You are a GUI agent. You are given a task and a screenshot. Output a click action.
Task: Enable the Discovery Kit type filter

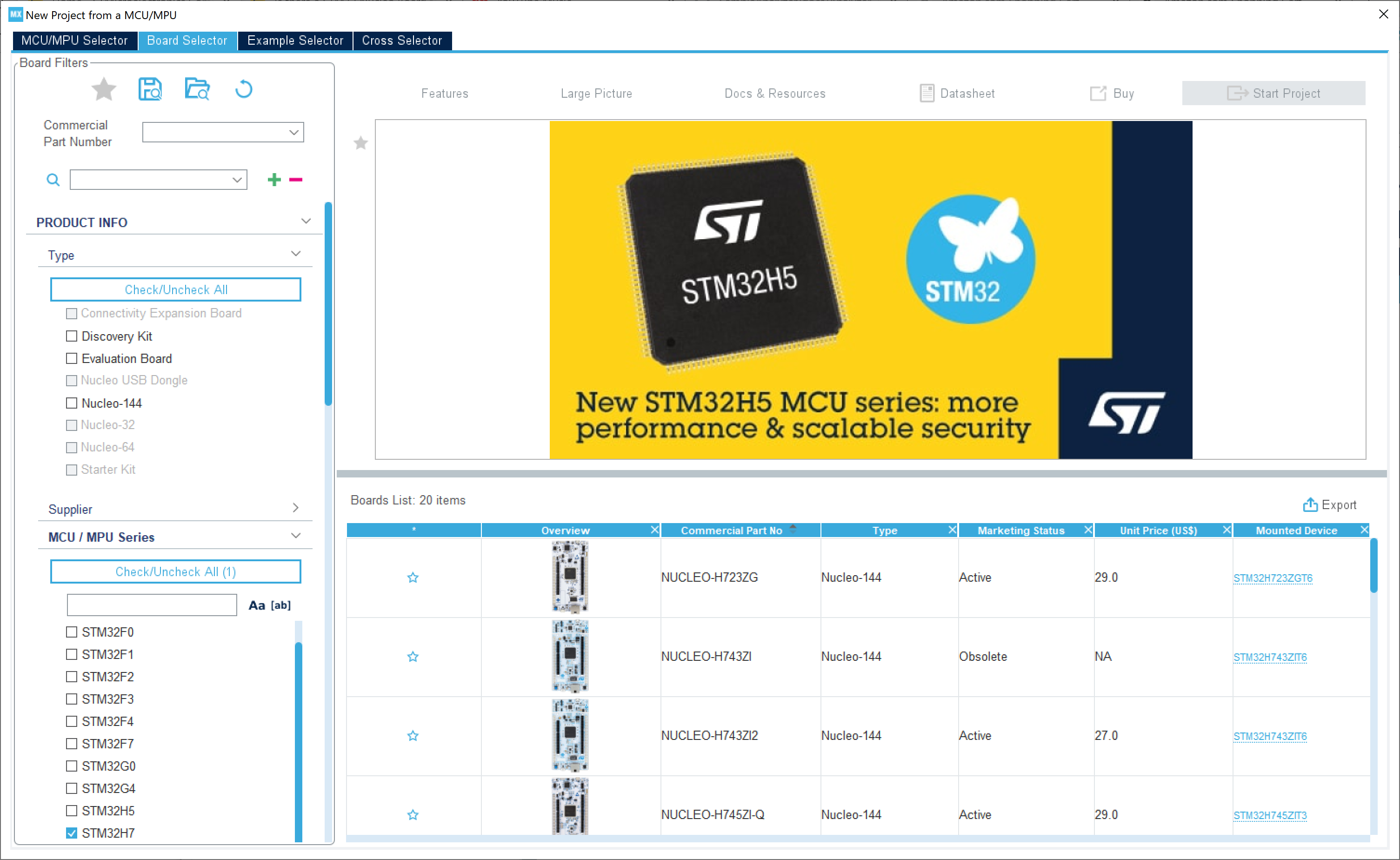pos(71,336)
